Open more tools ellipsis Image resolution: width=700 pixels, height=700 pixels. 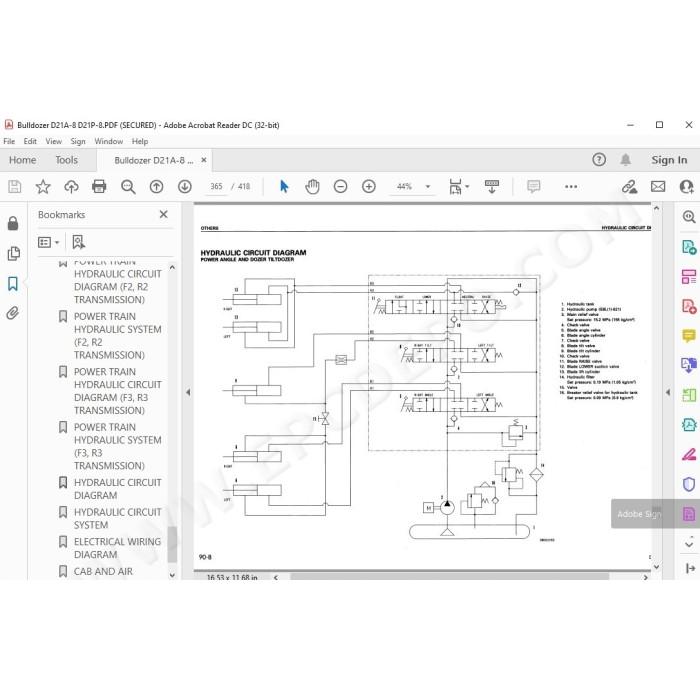pos(571,186)
